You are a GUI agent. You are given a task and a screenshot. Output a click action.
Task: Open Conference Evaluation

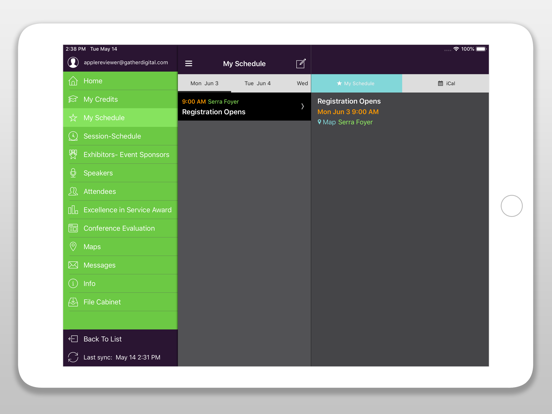click(x=120, y=228)
